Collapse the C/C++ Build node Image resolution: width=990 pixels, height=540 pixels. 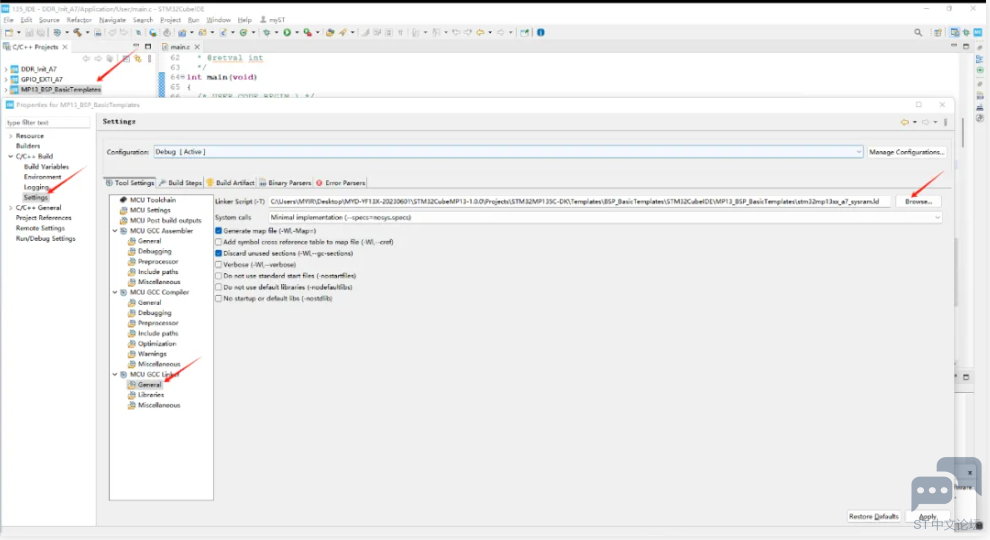pyautogui.click(x=10, y=156)
